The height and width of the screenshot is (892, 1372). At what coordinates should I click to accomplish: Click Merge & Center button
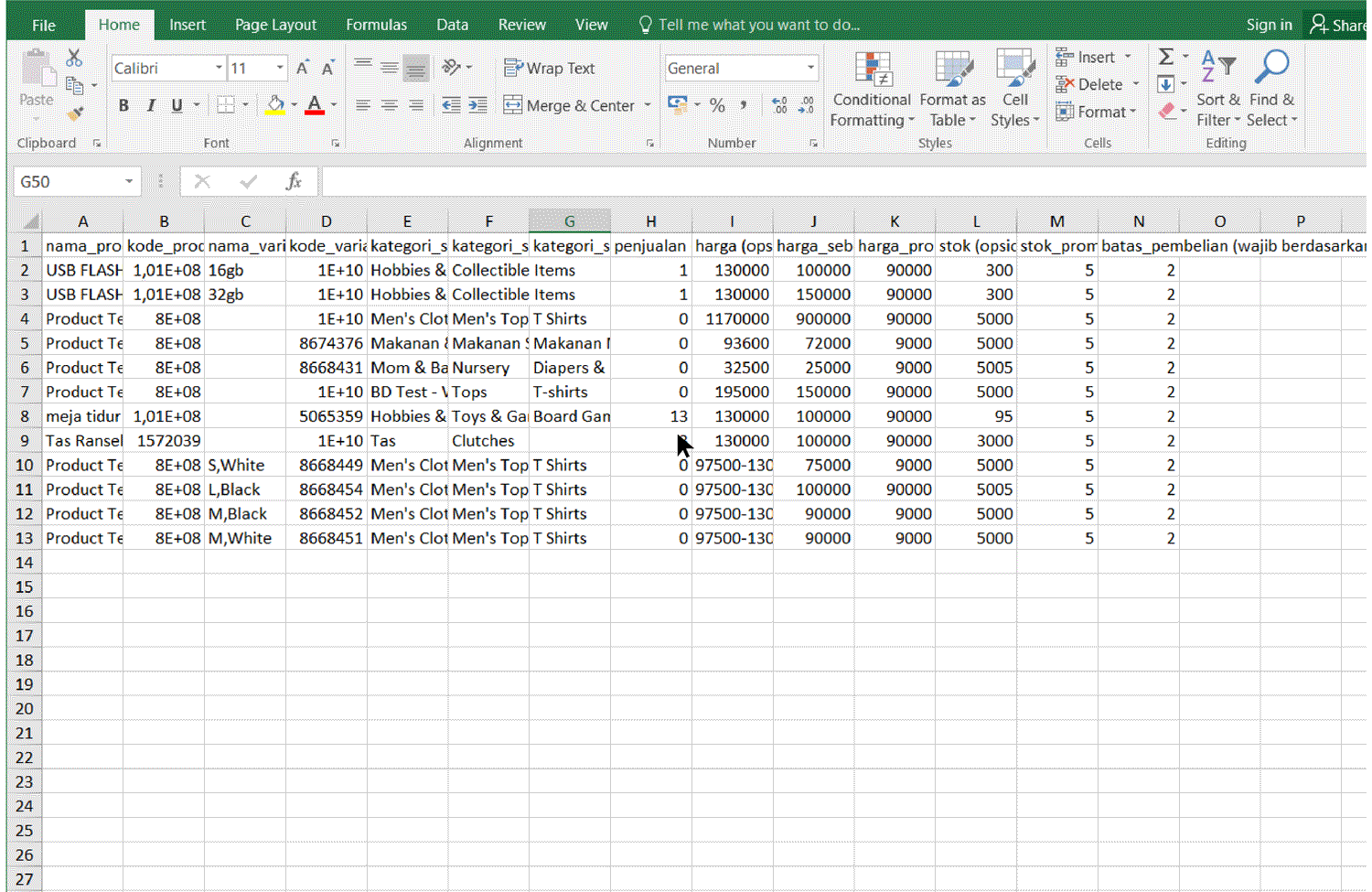point(569,105)
